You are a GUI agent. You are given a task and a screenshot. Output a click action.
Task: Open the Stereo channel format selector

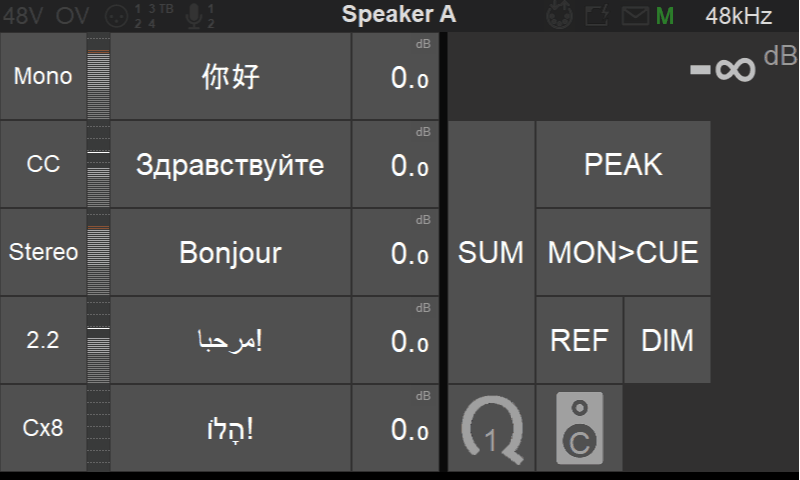[43, 252]
